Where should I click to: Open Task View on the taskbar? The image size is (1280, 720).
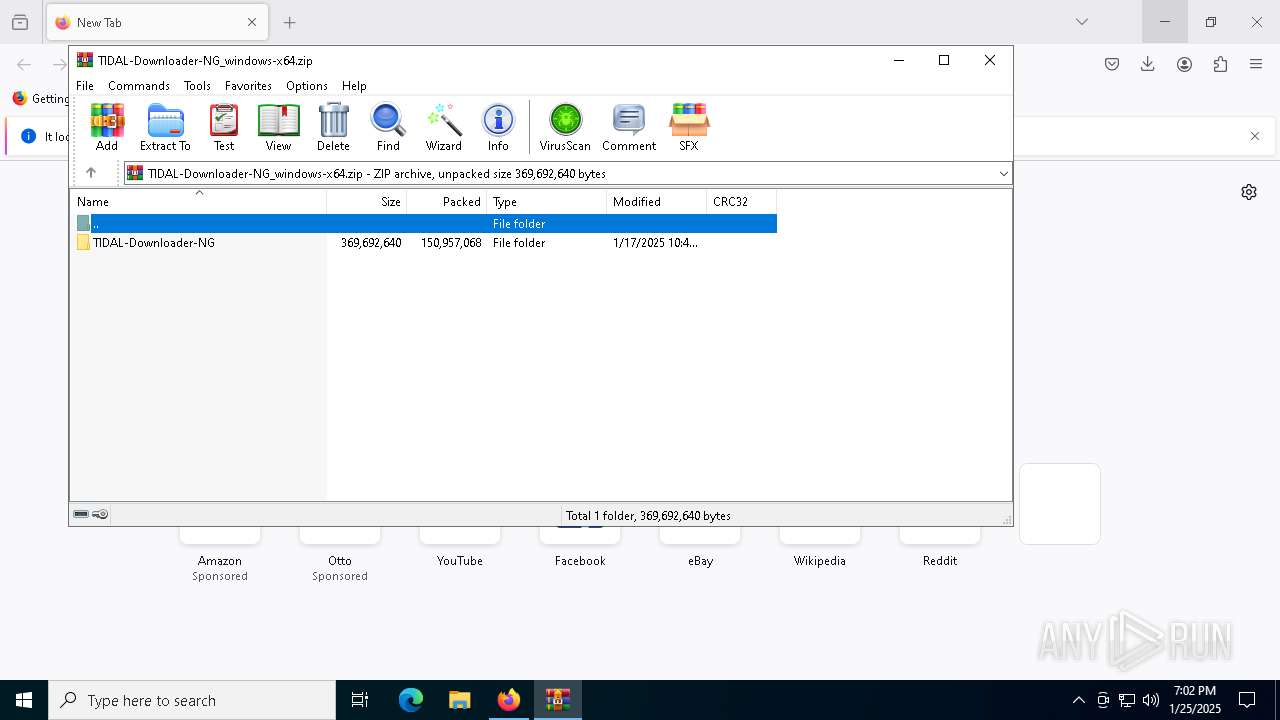(360, 700)
